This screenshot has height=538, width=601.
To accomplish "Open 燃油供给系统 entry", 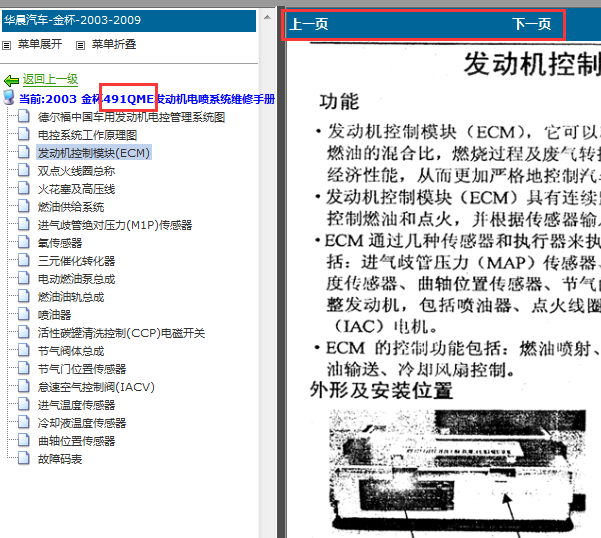I will (71, 207).
